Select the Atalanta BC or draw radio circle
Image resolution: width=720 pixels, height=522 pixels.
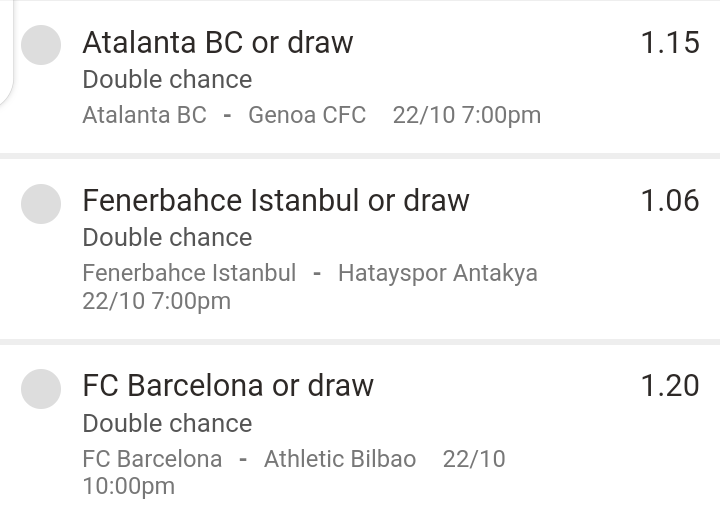pyautogui.click(x=41, y=45)
